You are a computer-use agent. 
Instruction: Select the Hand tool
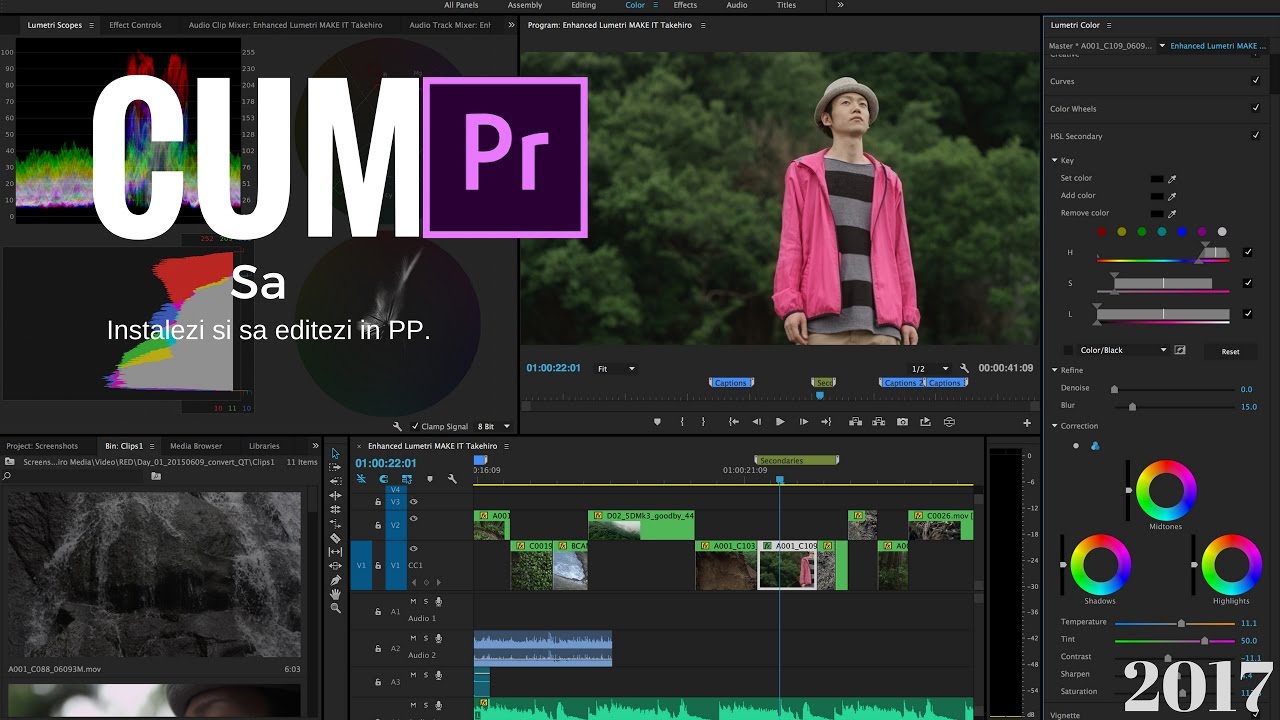click(335, 594)
